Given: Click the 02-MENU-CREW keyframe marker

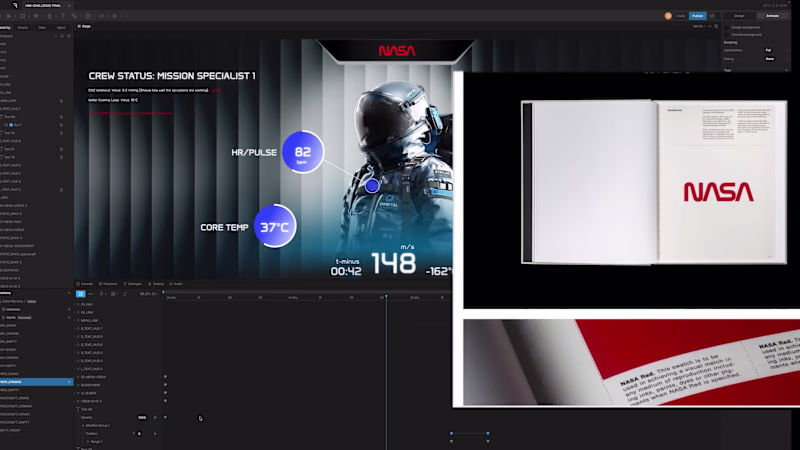Looking at the screenshot, I should pos(165,377).
